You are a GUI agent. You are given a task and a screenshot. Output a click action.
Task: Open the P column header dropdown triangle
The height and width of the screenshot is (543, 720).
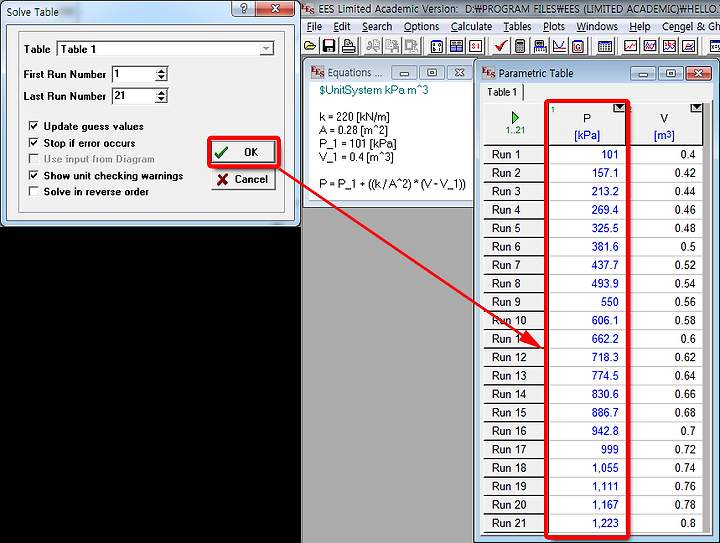[x=619, y=108]
